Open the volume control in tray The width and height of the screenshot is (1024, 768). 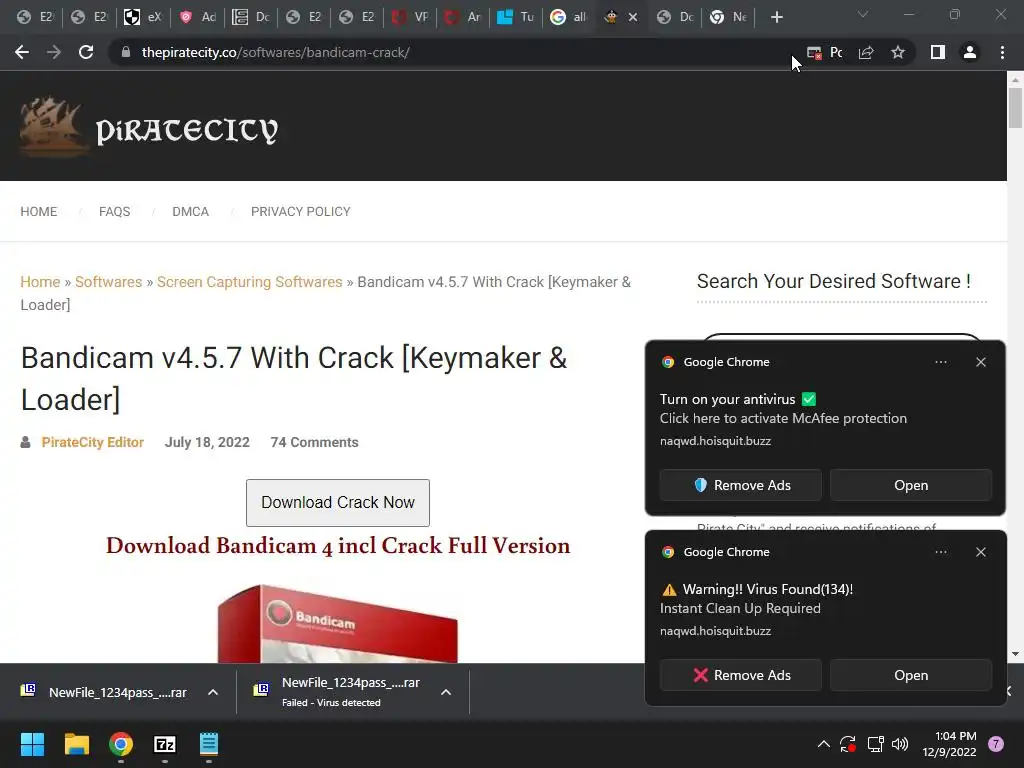click(900, 744)
